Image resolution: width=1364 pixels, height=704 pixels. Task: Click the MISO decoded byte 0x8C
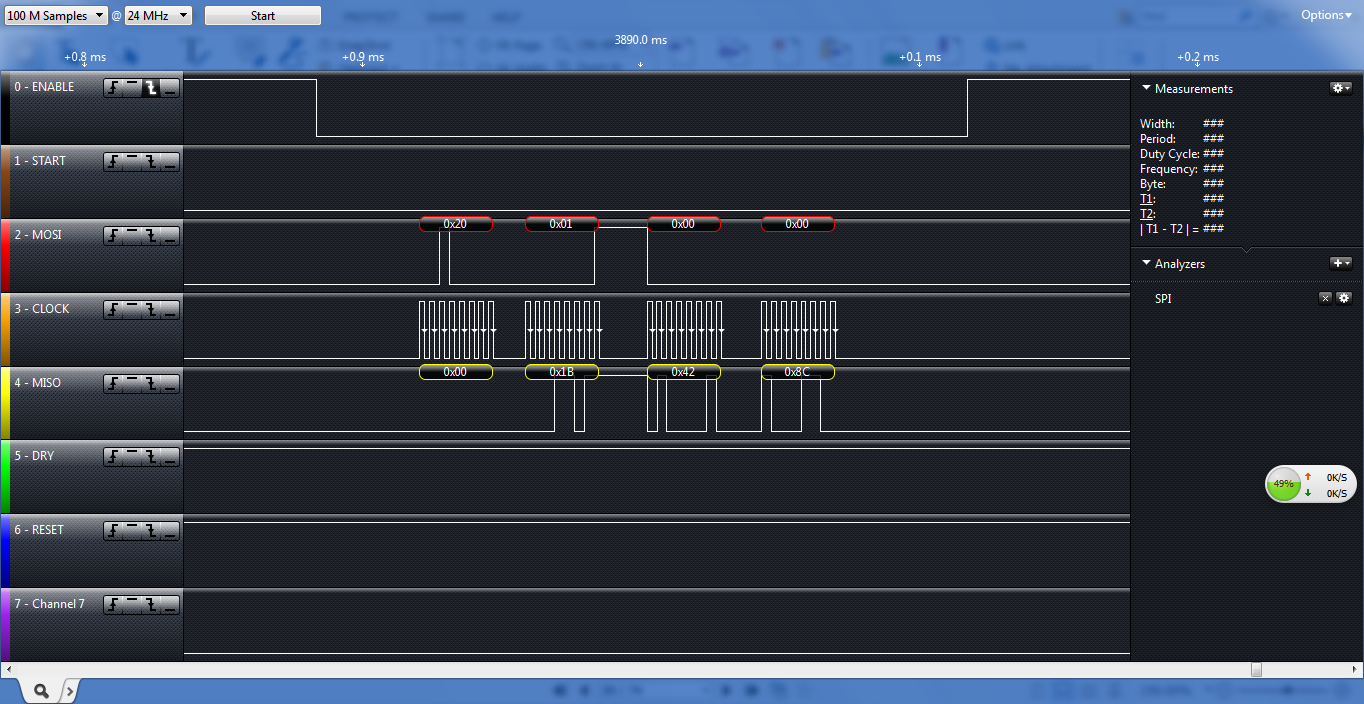tap(798, 372)
